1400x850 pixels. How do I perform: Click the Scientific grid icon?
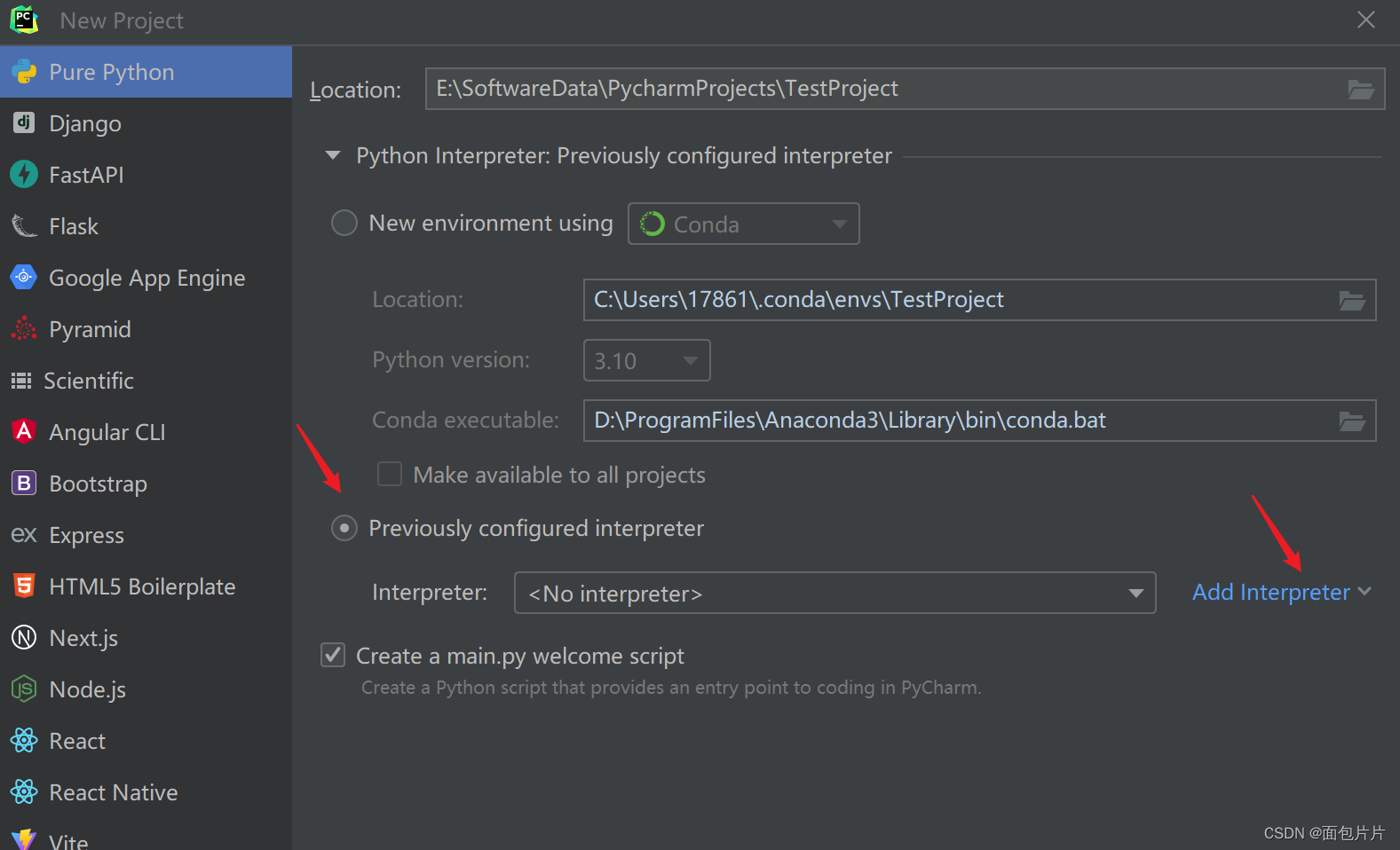[x=21, y=381]
